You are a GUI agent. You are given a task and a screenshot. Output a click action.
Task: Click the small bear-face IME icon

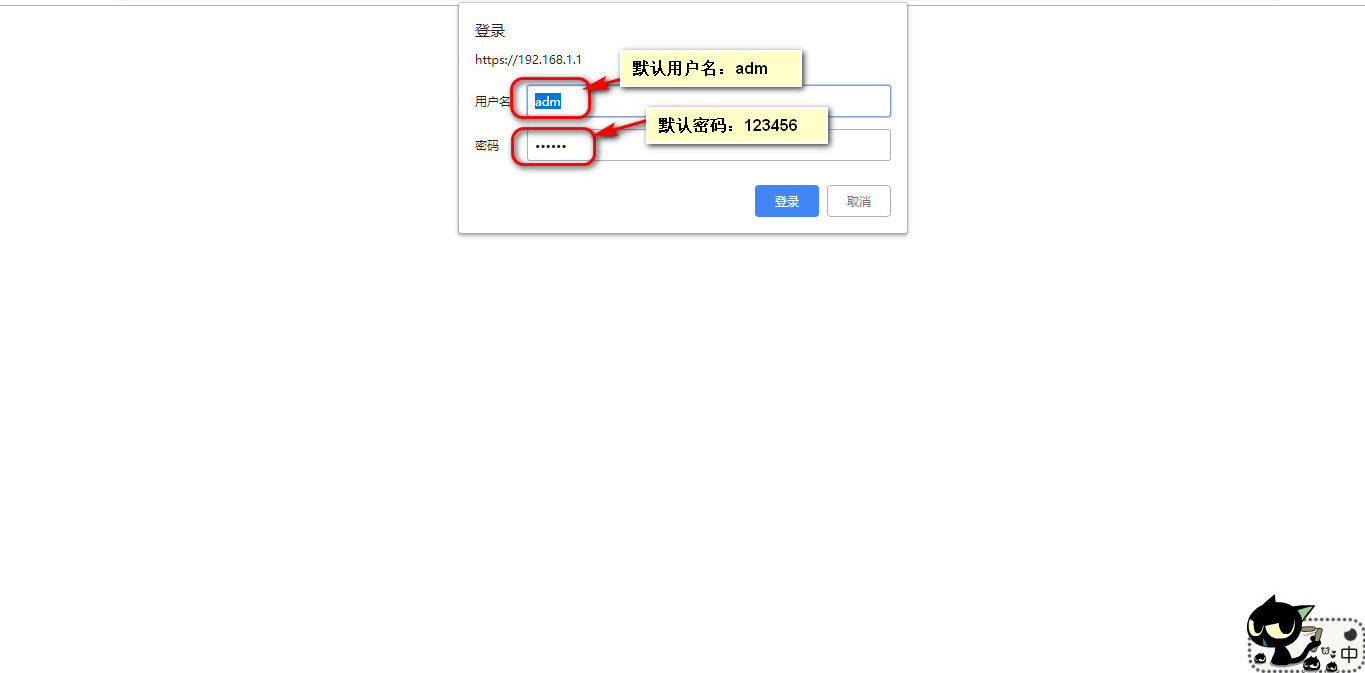click(1325, 651)
